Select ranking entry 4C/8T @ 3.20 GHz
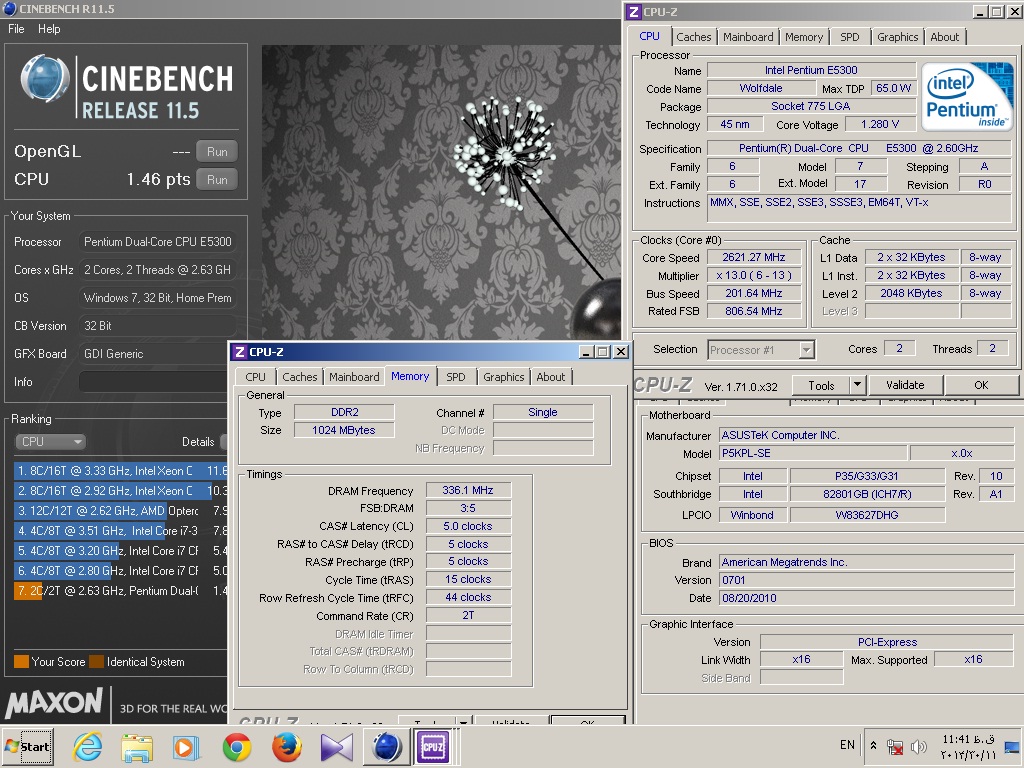Viewport: 1024px width, 768px height. click(120, 551)
